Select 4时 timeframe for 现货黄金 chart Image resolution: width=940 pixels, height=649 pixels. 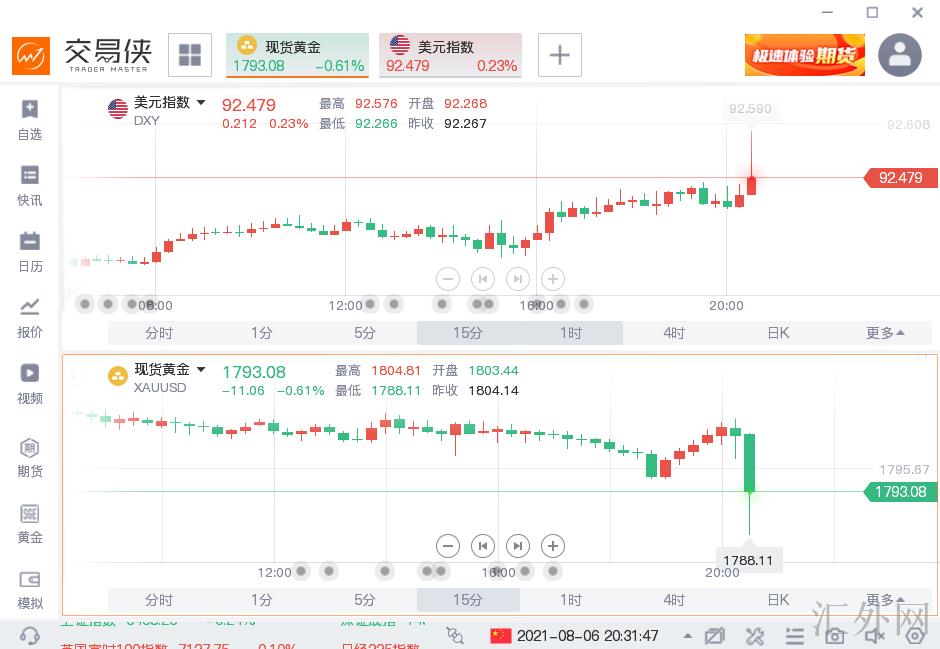[674, 600]
